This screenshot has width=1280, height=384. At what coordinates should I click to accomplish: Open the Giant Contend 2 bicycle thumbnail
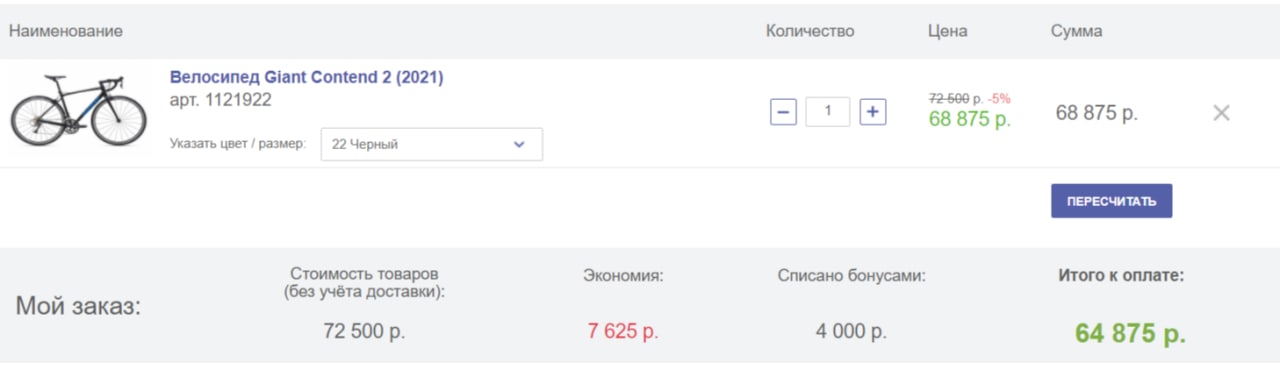coord(78,110)
